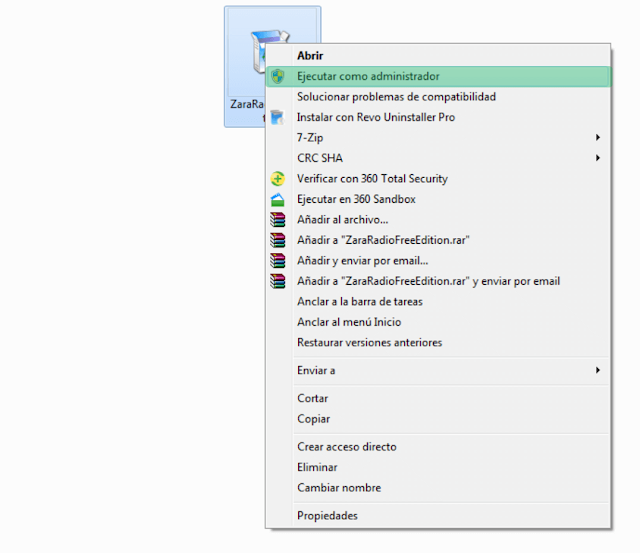
Task: Open the Enviar a menu entry
Action: pyautogui.click(x=438, y=371)
